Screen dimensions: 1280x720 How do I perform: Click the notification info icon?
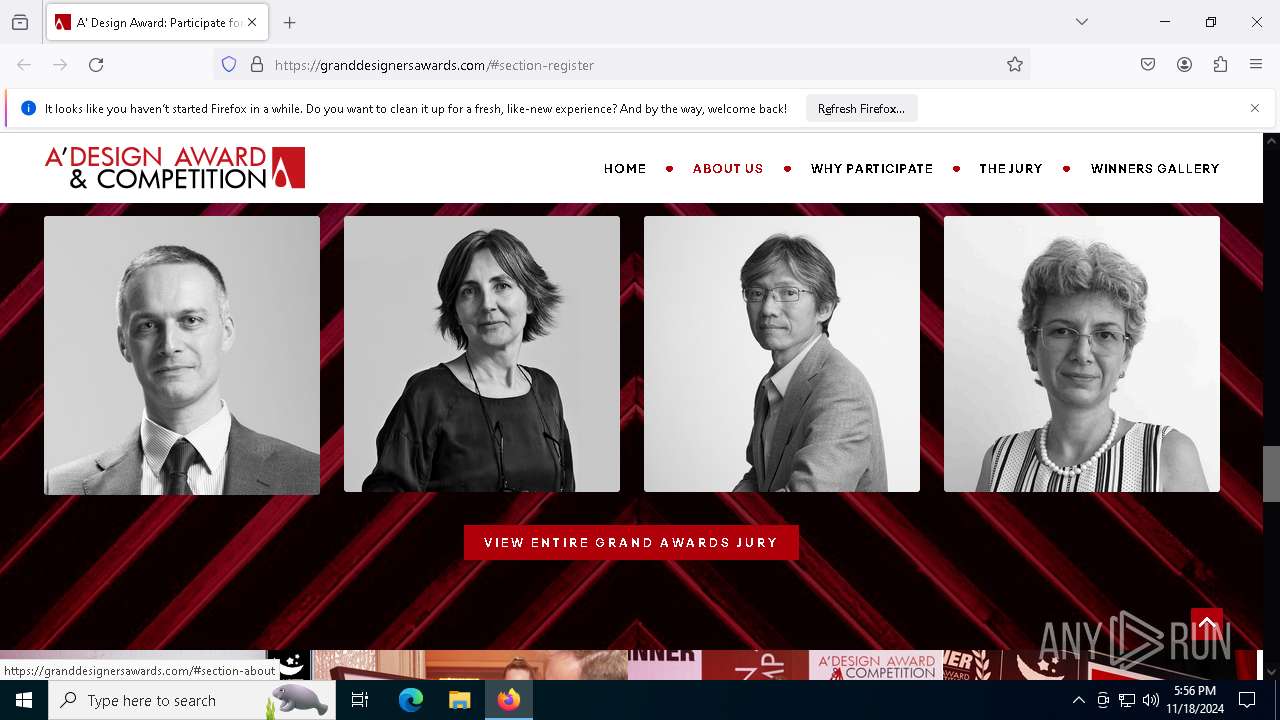click(28, 108)
